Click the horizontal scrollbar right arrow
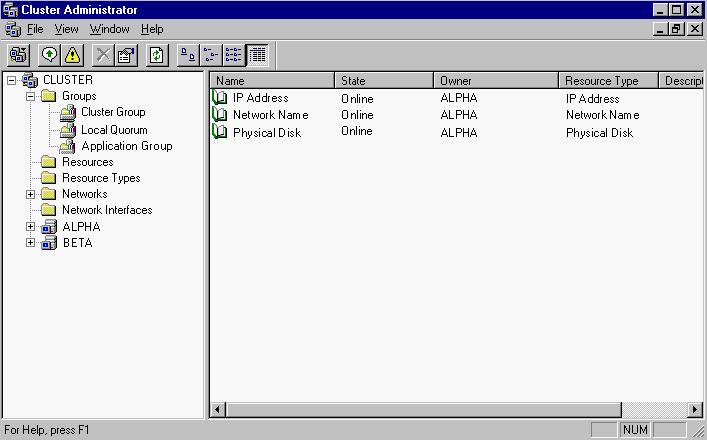The image size is (707, 440). point(695,410)
